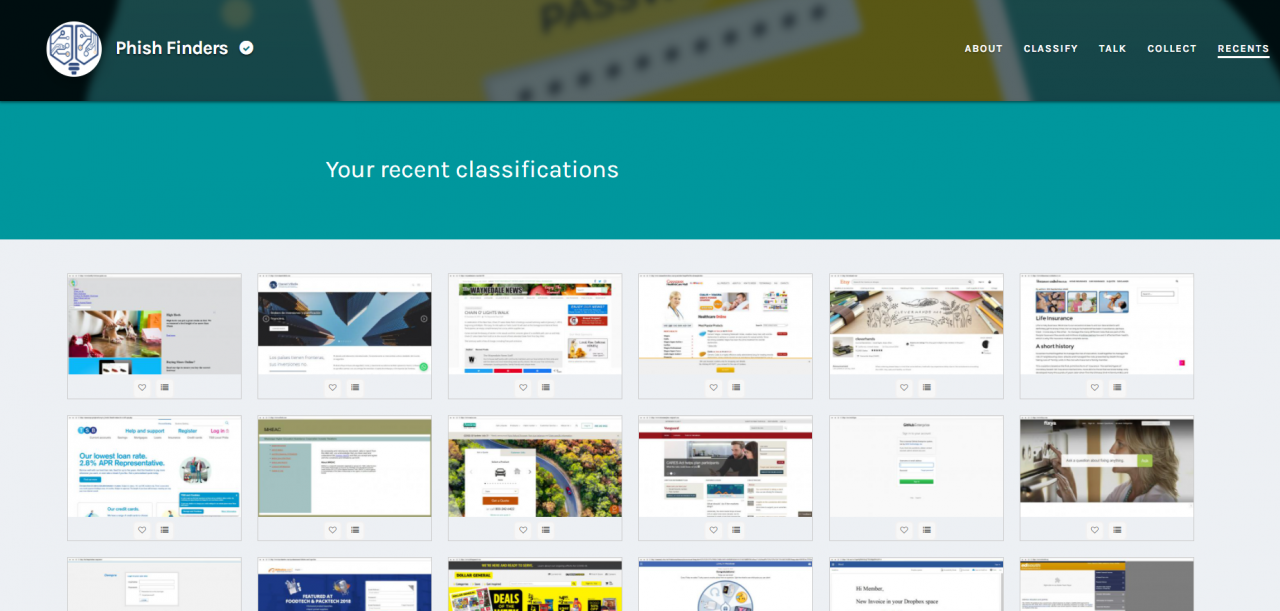Add the woman drinking page to a collection
This screenshot has width=1280, height=611.
[1117, 530]
